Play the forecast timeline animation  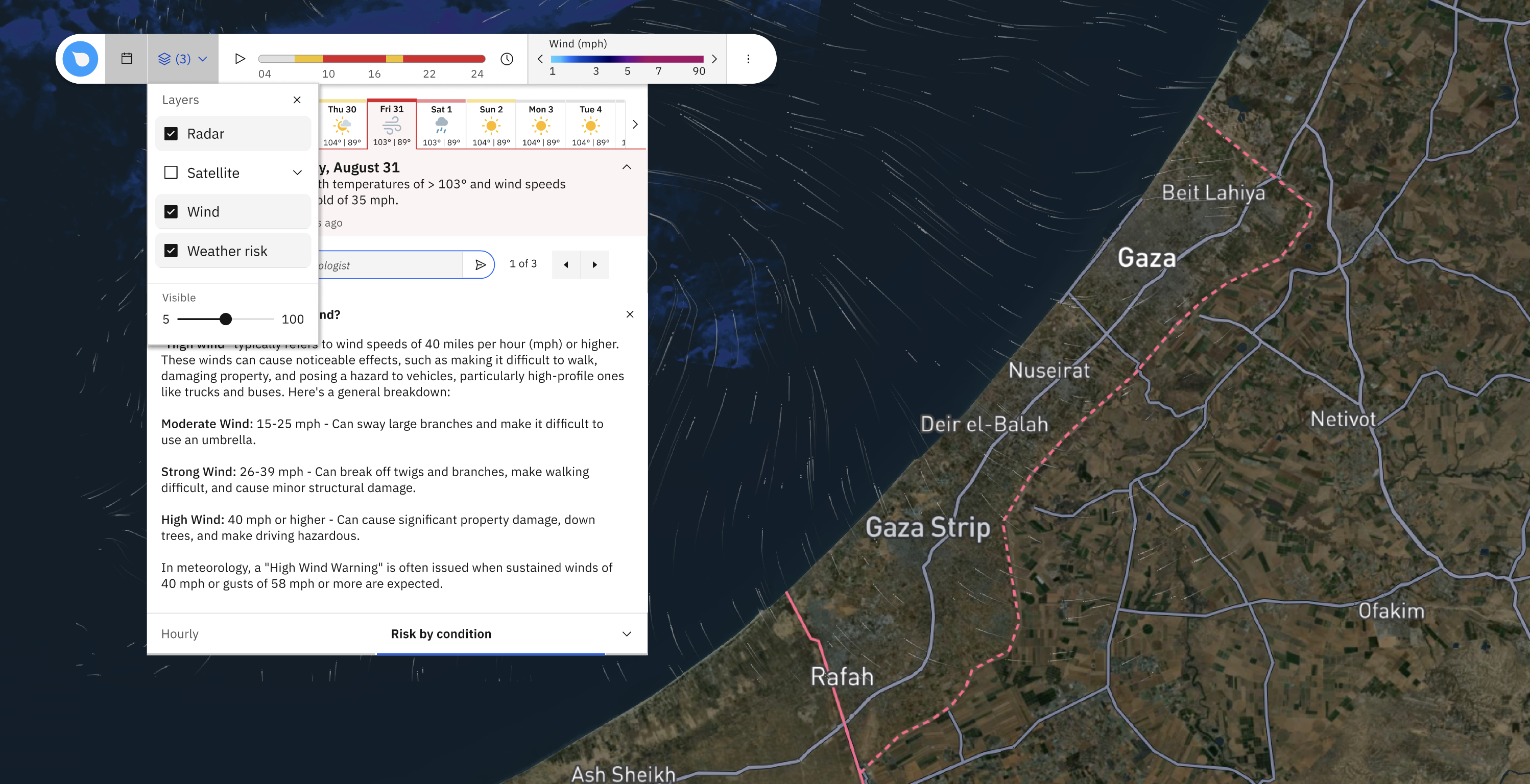pyautogui.click(x=240, y=59)
